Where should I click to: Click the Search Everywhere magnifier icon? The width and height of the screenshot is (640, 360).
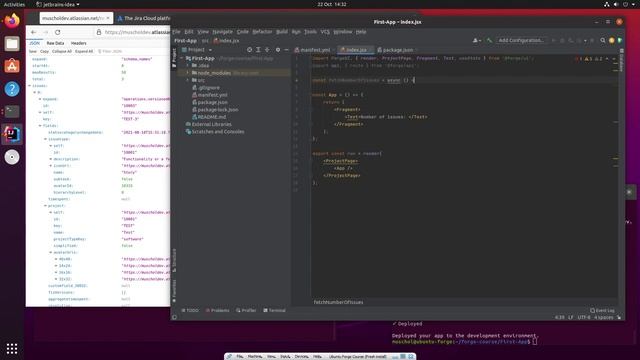[x=603, y=40]
